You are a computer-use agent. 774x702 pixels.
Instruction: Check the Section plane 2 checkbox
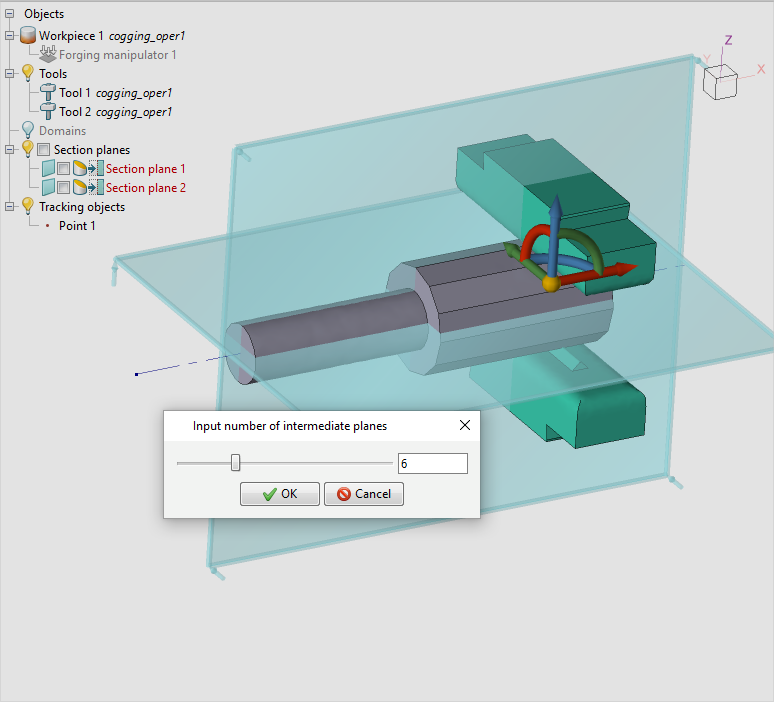coord(64,188)
